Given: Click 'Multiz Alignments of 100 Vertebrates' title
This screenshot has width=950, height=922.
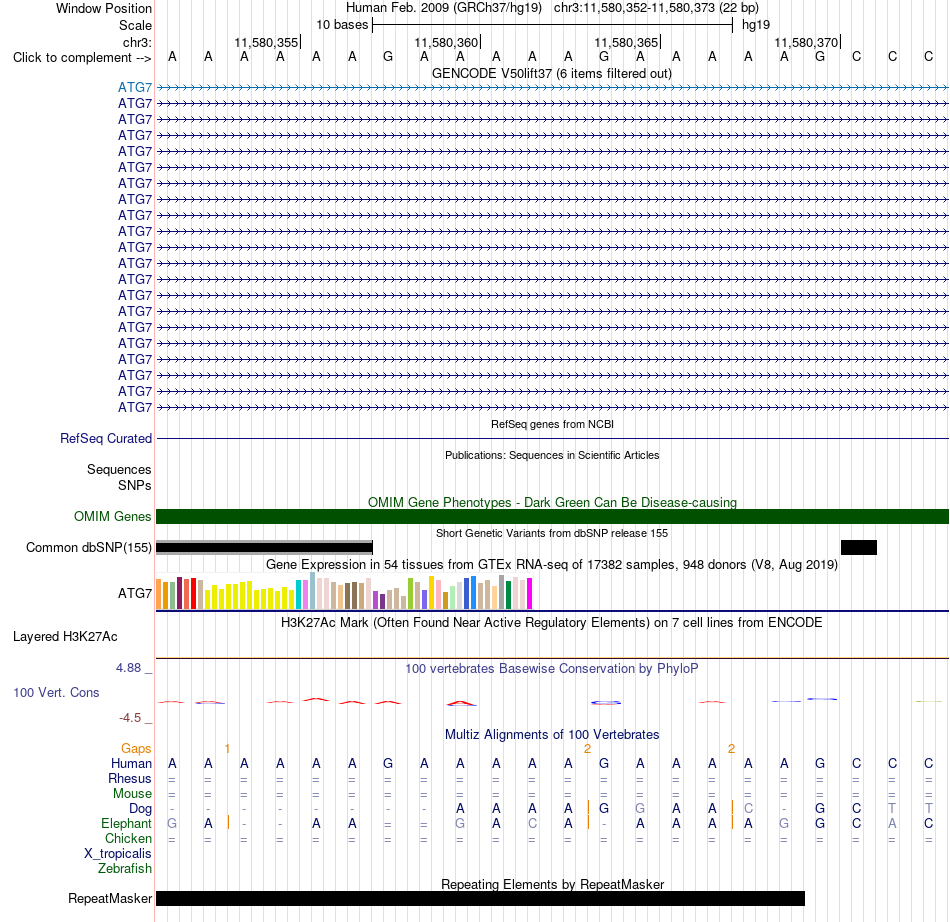Looking at the screenshot, I should 552,734.
